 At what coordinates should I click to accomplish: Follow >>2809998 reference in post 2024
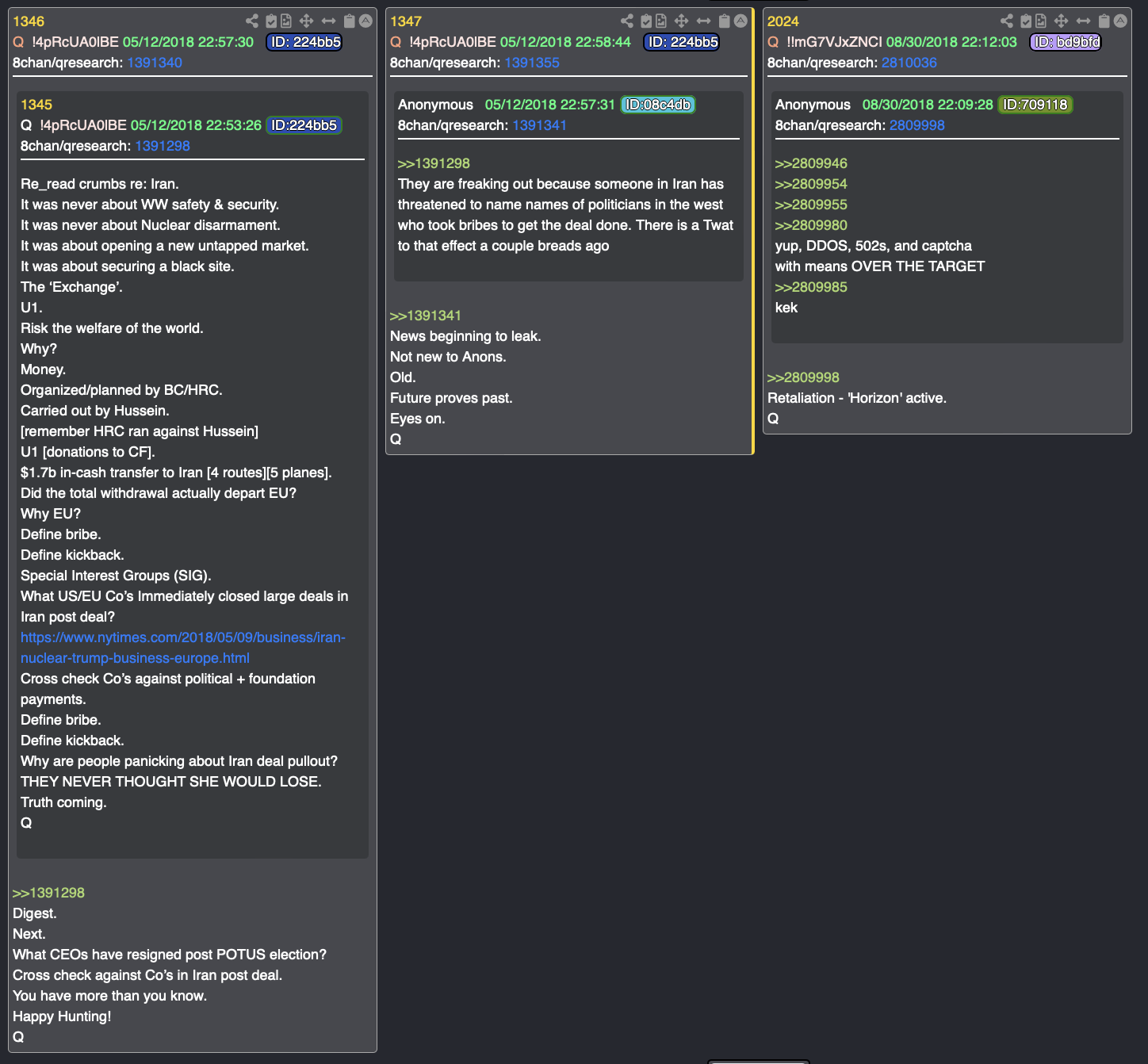pyautogui.click(x=803, y=377)
